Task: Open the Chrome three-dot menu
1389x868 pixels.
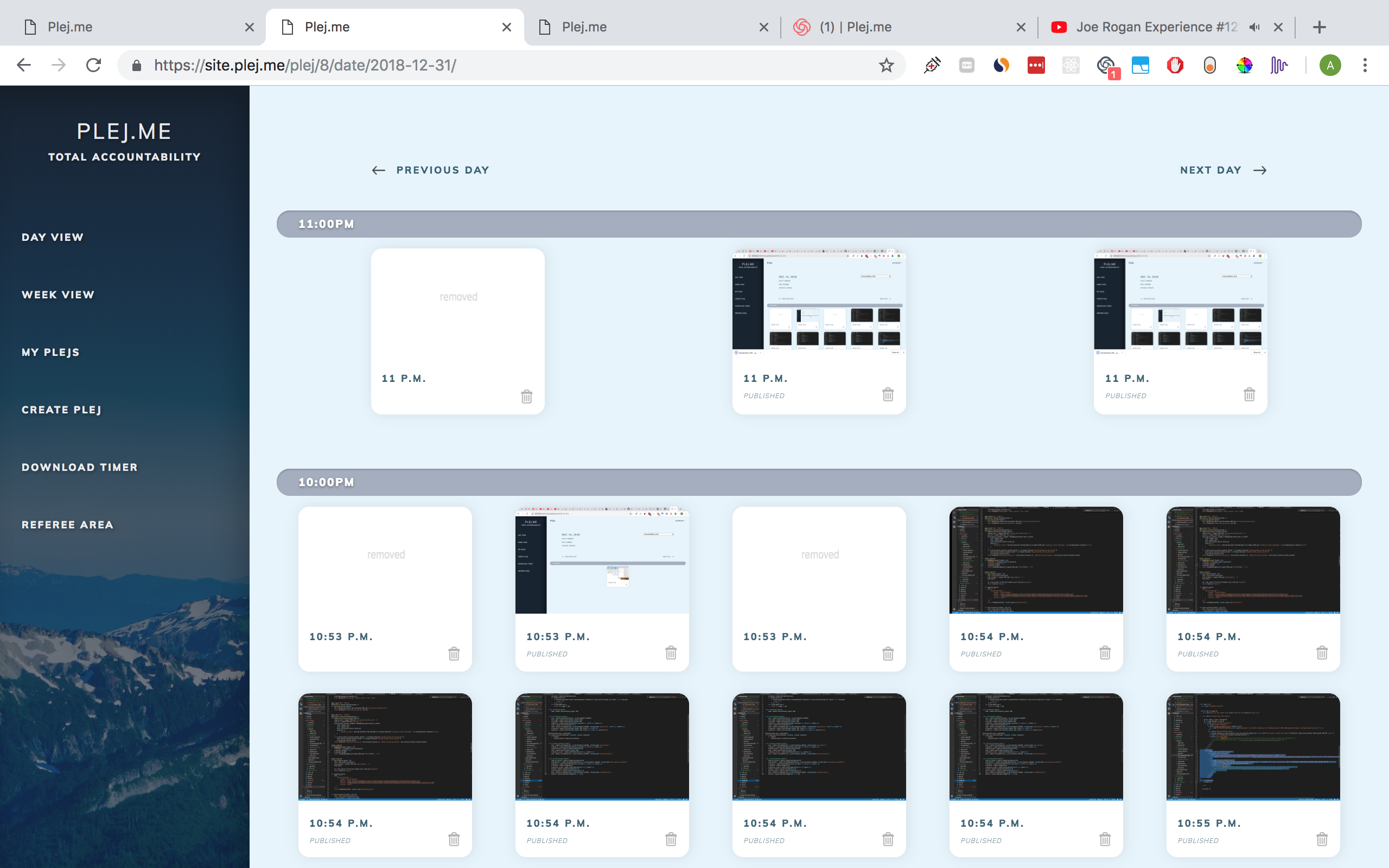Action: coord(1365,66)
